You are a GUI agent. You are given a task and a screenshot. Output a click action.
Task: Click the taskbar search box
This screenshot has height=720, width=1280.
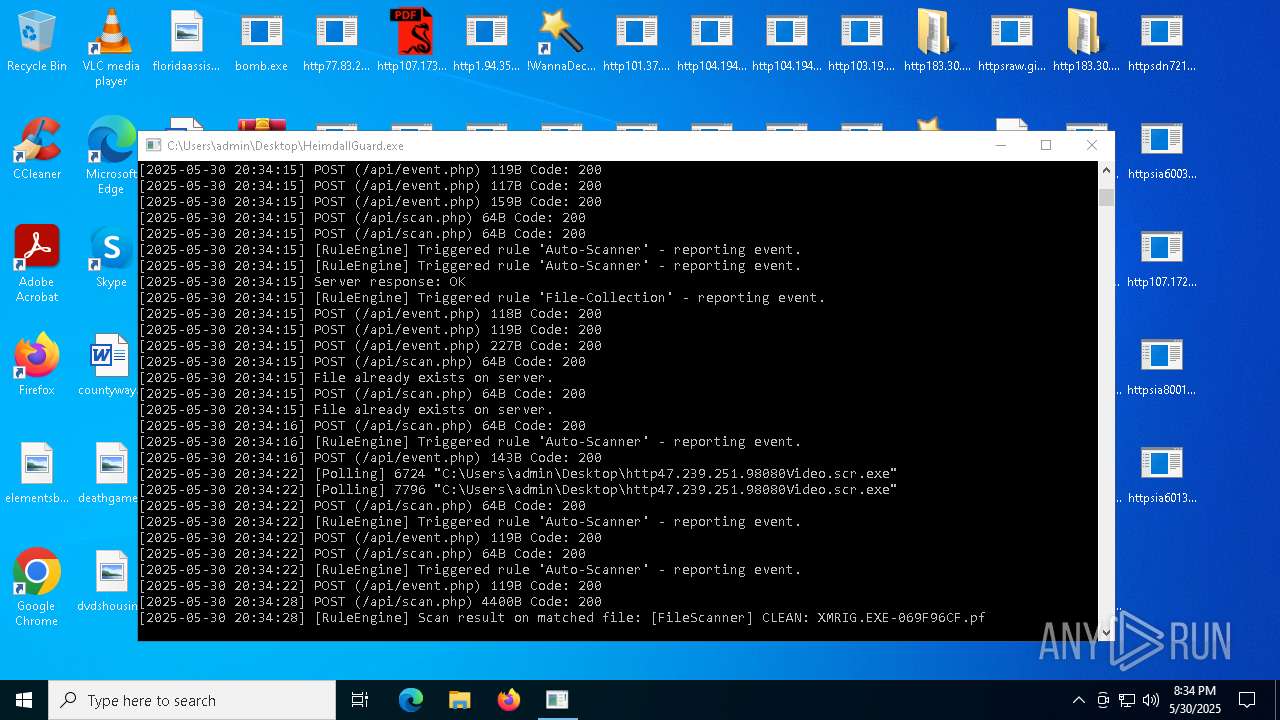pyautogui.click(x=192, y=700)
